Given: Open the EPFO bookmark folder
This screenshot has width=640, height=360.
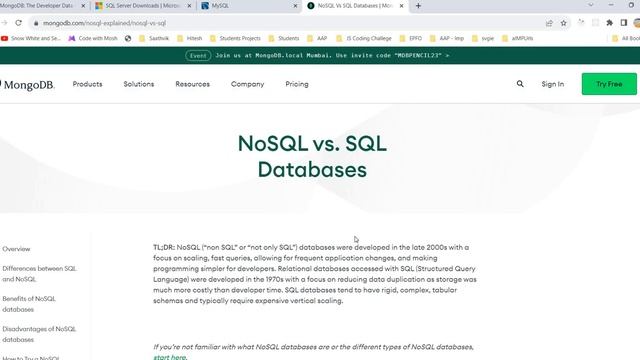Looking at the screenshot, I should click(x=411, y=38).
